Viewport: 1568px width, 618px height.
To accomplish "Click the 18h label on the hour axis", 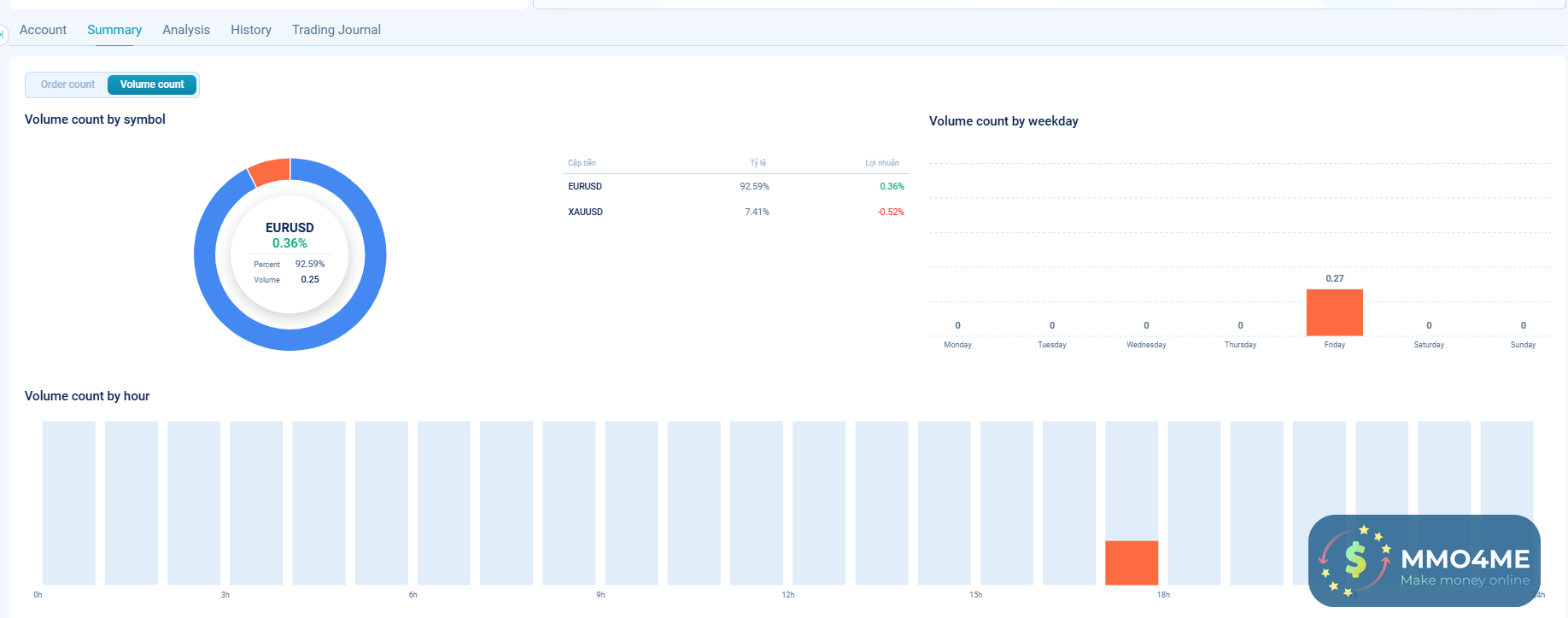I will 1163,595.
